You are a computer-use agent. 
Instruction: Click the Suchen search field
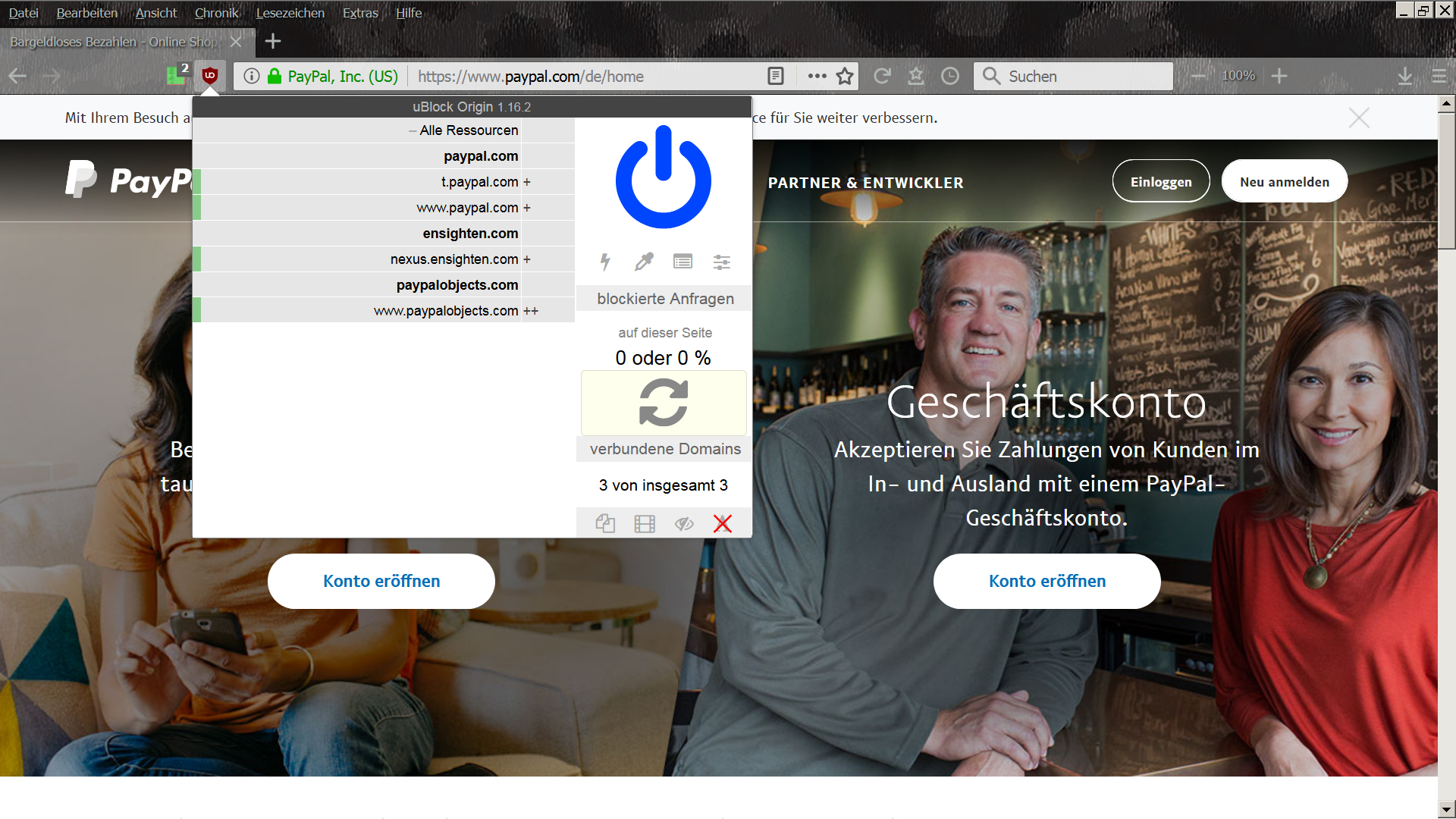pos(1073,76)
